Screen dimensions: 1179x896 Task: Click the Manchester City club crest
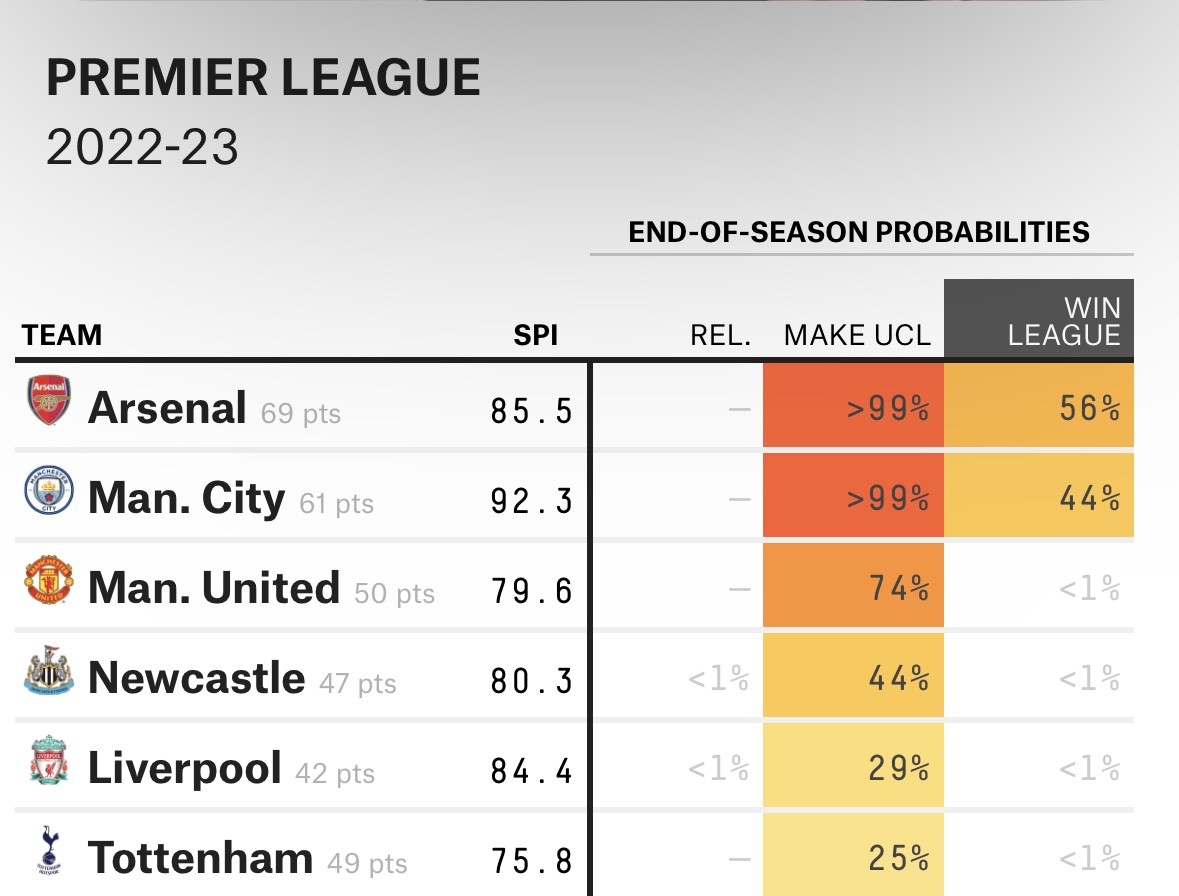coord(49,492)
